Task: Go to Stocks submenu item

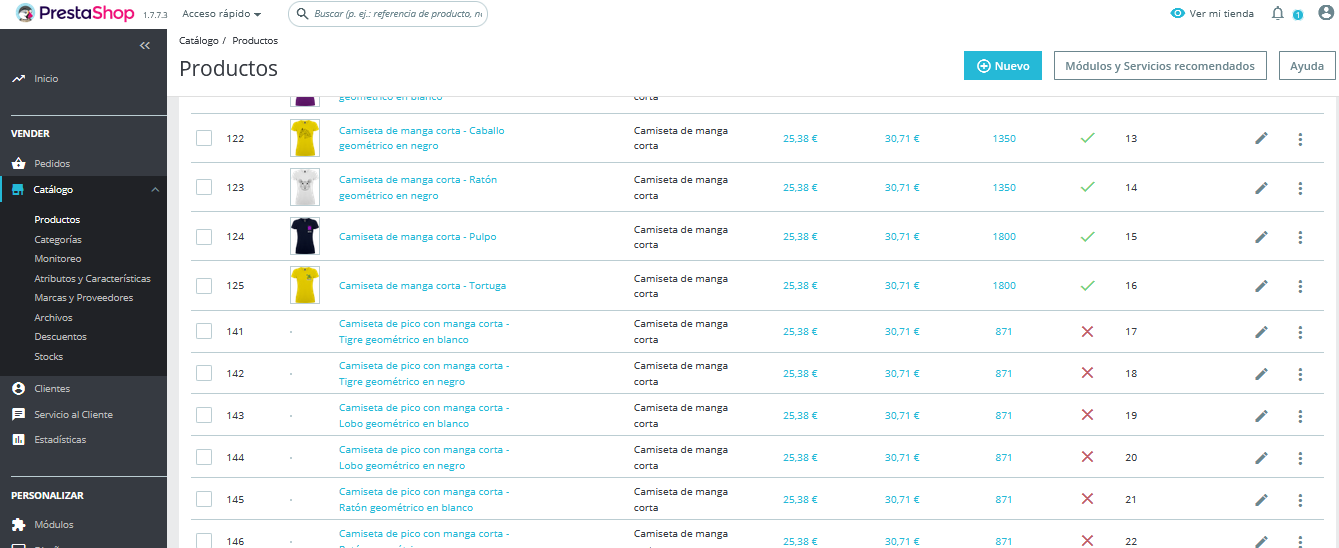Action: click(x=48, y=356)
